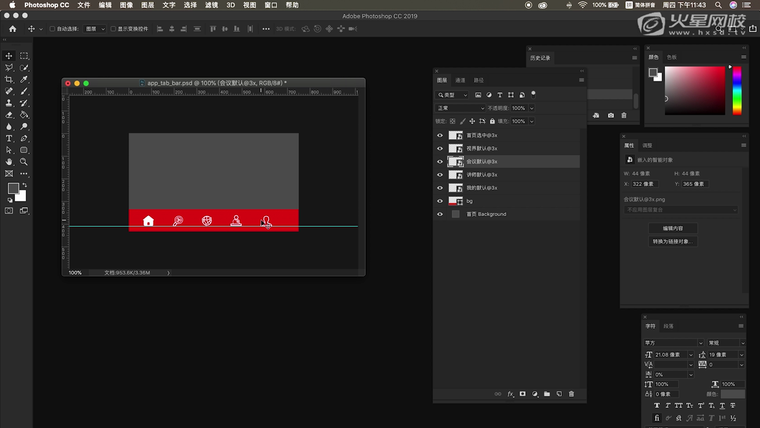Pick the Hand tool
The width and height of the screenshot is (760, 428).
[9, 161]
